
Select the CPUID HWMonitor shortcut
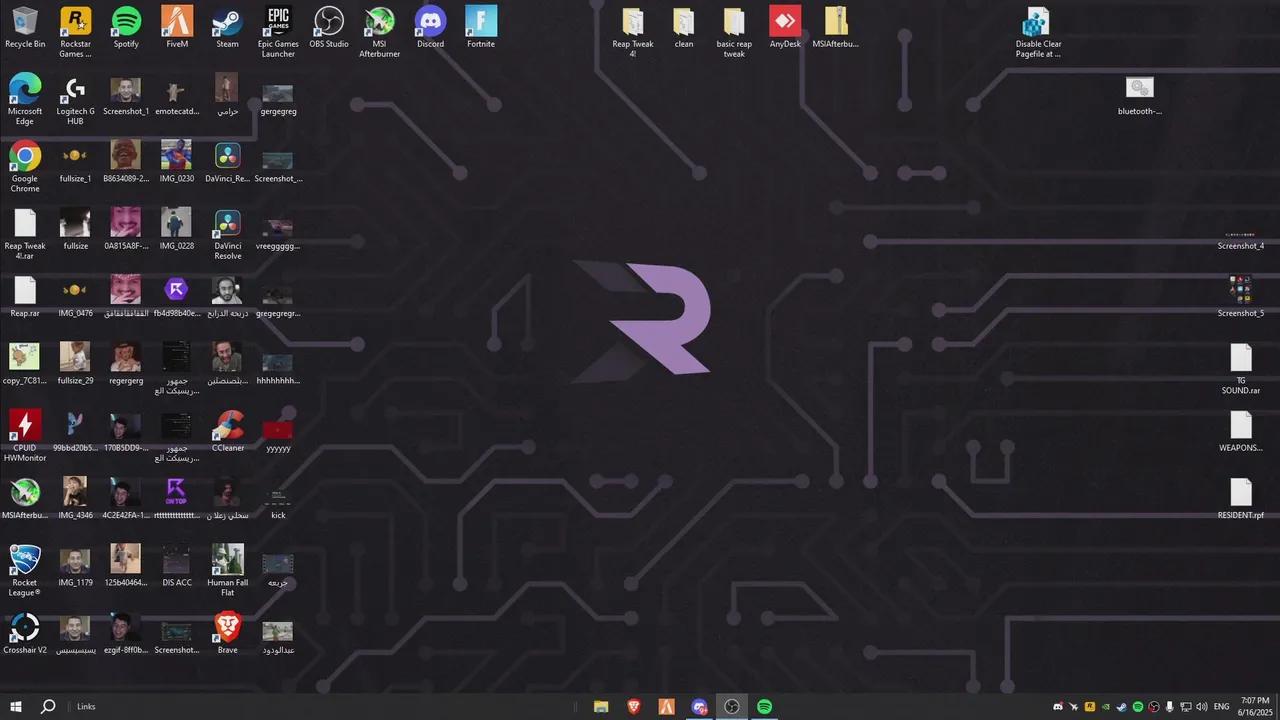coord(25,436)
